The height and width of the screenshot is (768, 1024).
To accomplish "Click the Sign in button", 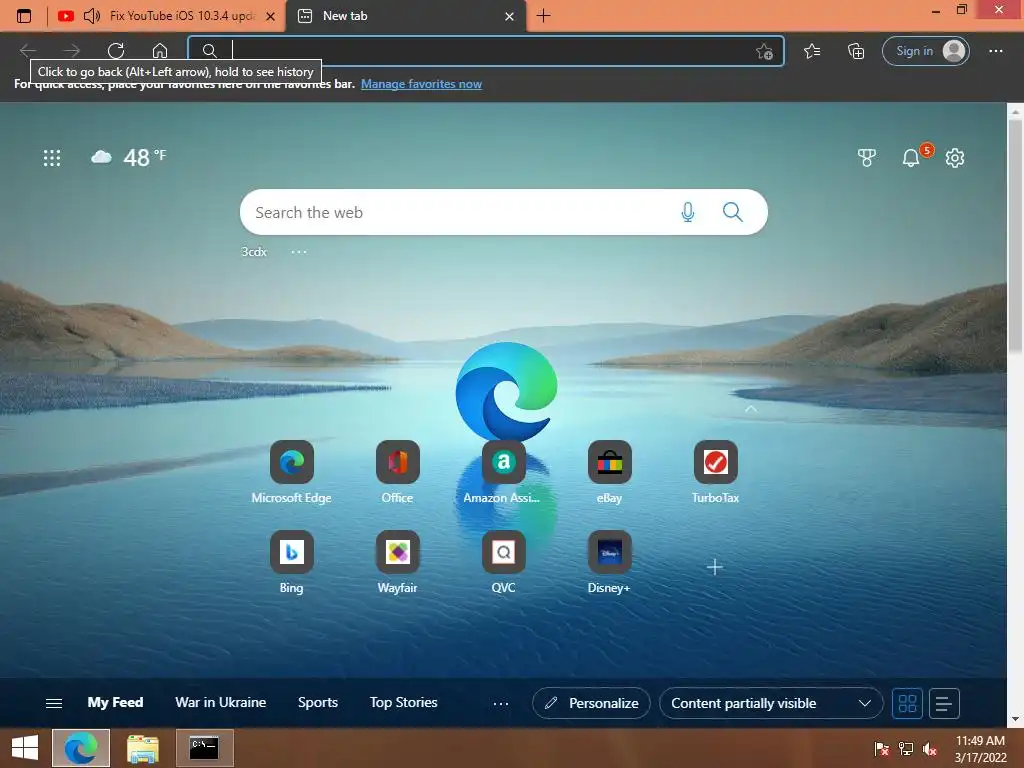I will click(x=925, y=51).
